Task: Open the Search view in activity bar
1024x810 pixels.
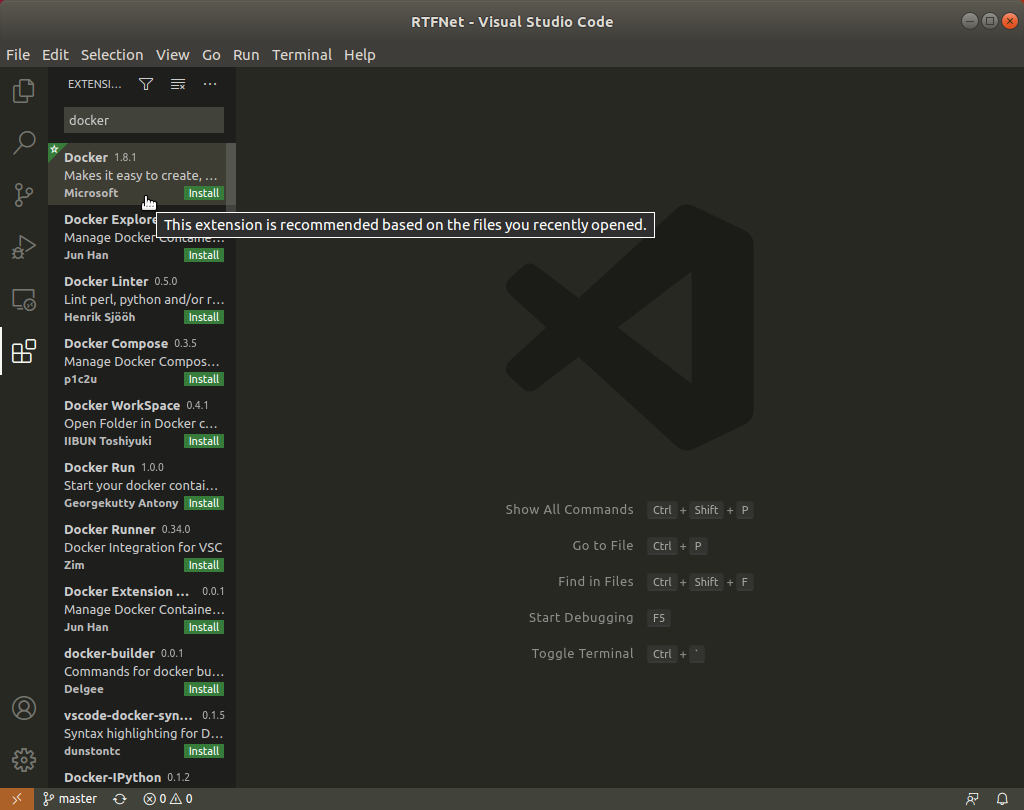Action: click(24, 142)
